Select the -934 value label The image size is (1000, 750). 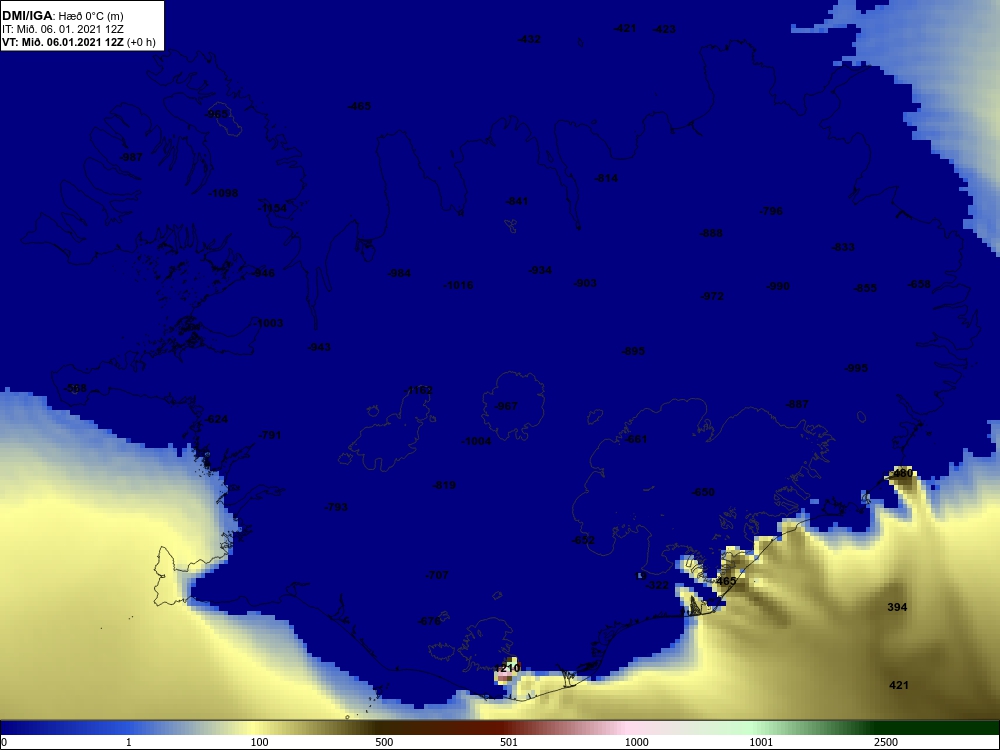point(540,270)
